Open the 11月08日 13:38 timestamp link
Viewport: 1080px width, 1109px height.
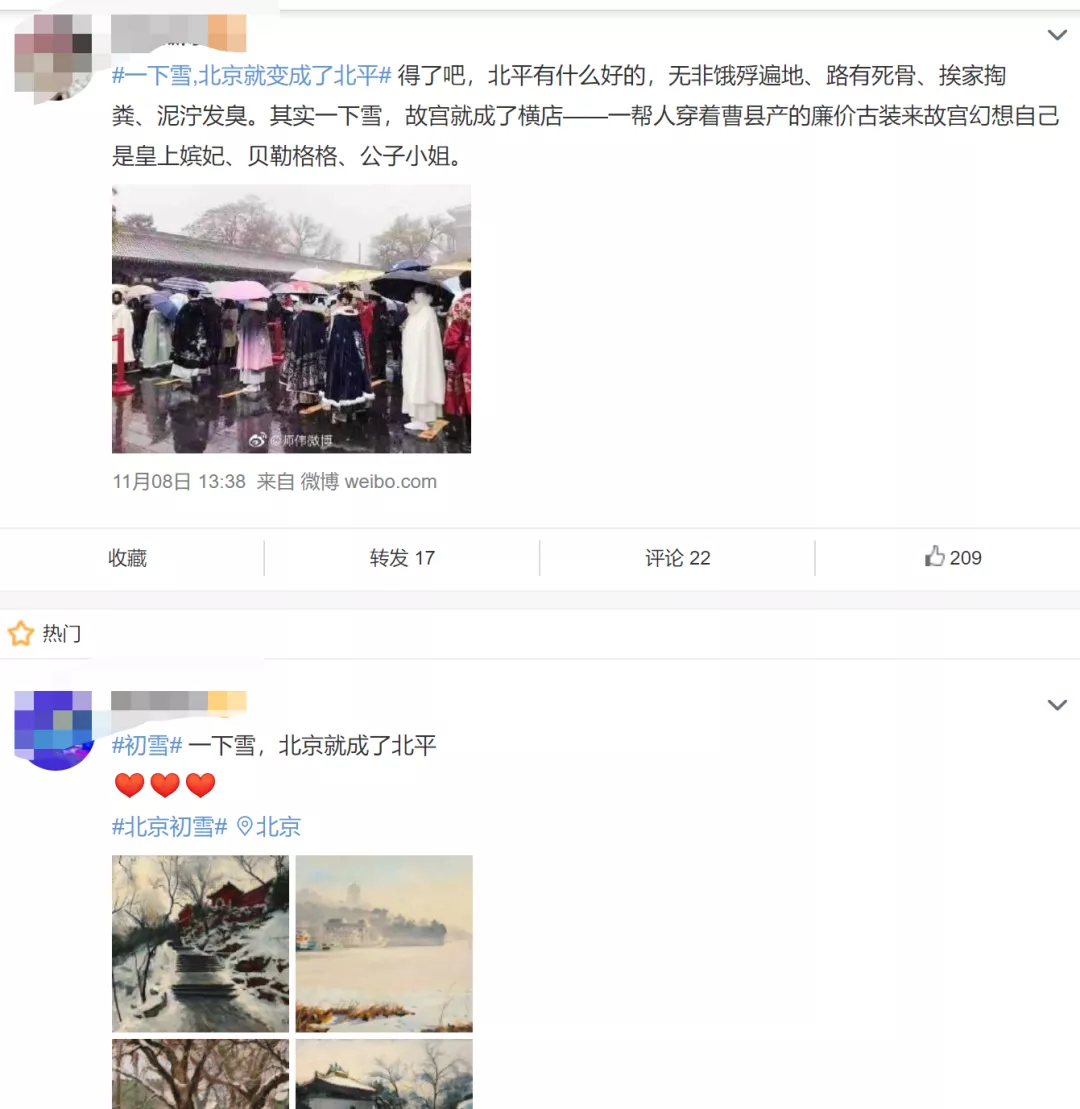tap(179, 482)
